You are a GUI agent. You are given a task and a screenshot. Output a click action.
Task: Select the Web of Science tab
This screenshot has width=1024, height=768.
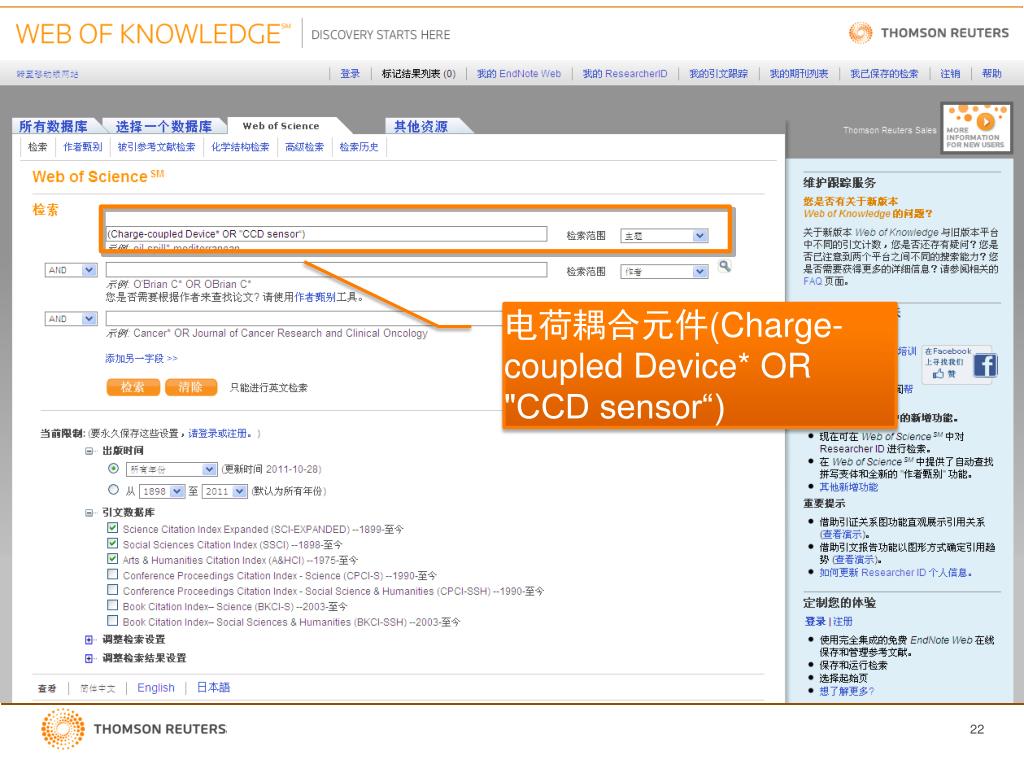click(x=281, y=126)
